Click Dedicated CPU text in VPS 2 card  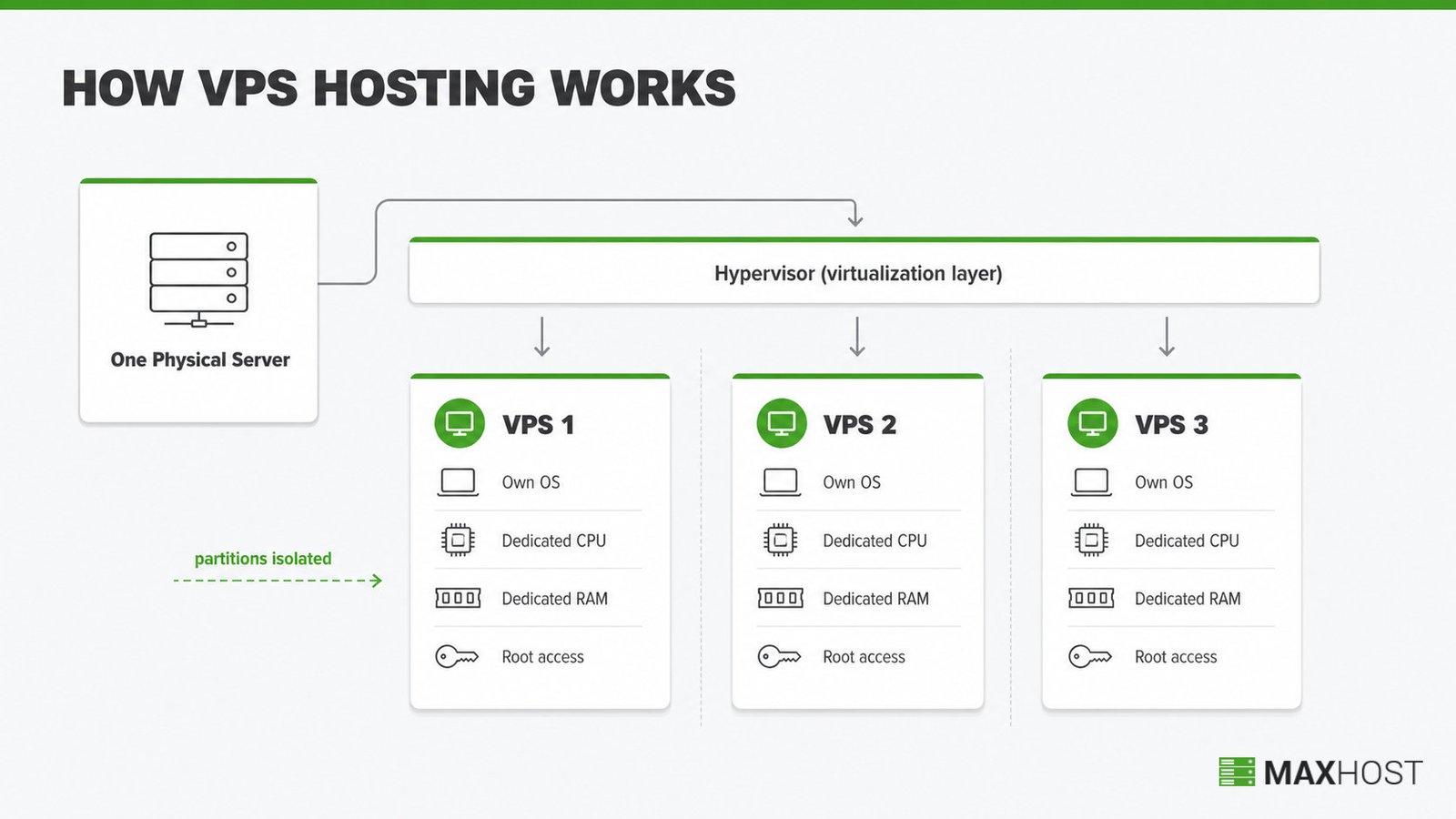pos(875,541)
